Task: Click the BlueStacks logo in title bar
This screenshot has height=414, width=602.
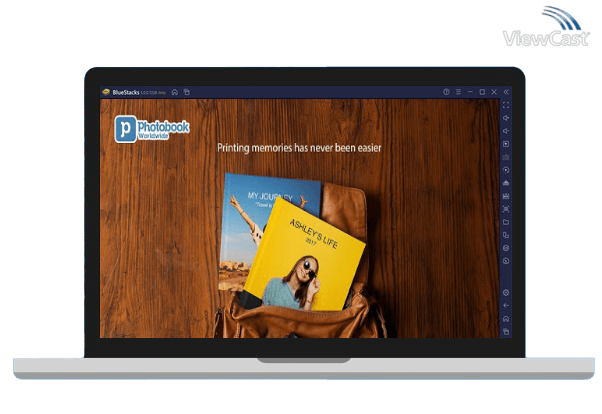Action: (x=106, y=92)
